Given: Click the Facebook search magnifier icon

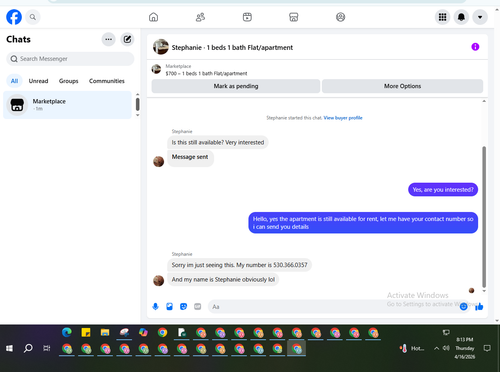Looking at the screenshot, I should [x=33, y=17].
